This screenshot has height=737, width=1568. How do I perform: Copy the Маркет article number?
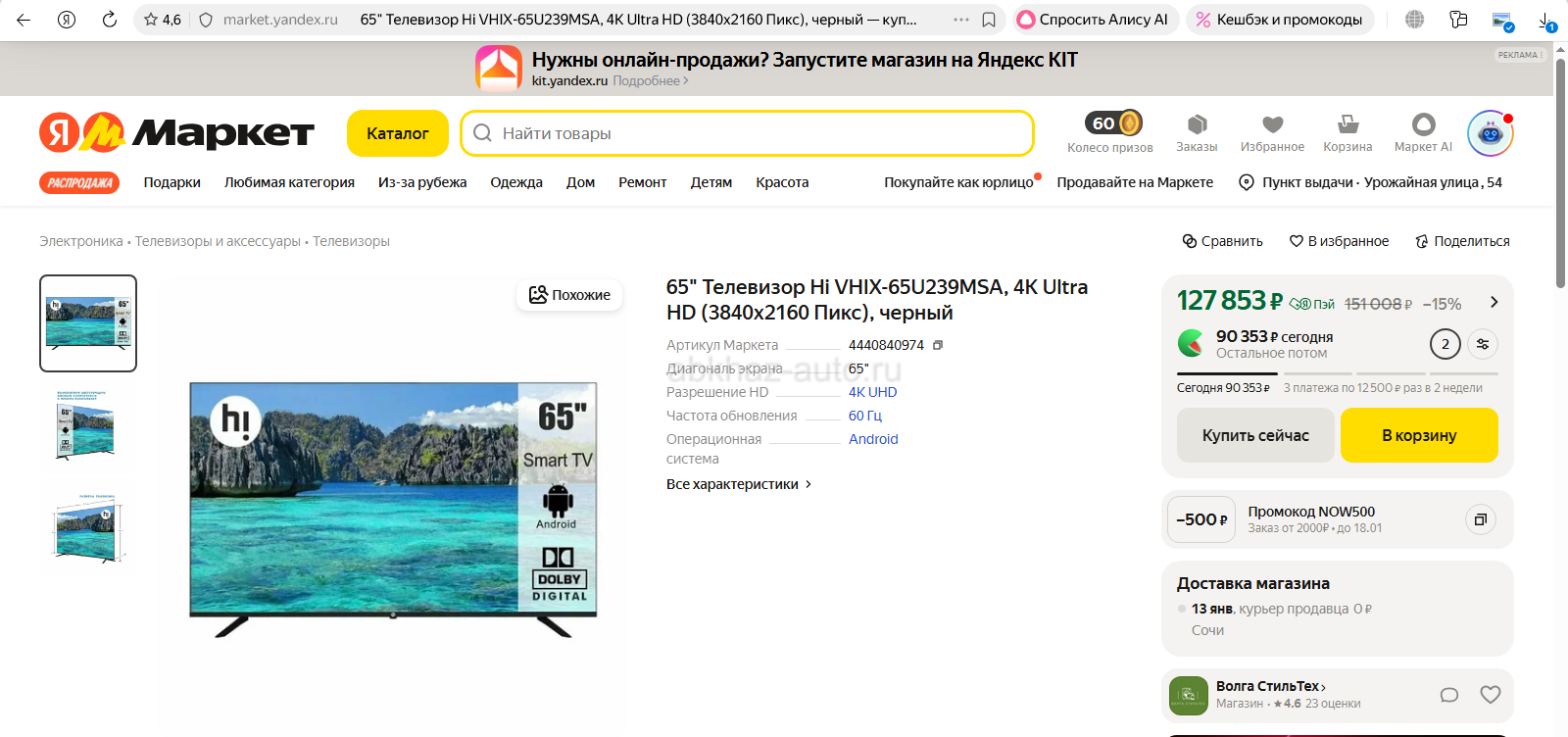click(x=938, y=345)
